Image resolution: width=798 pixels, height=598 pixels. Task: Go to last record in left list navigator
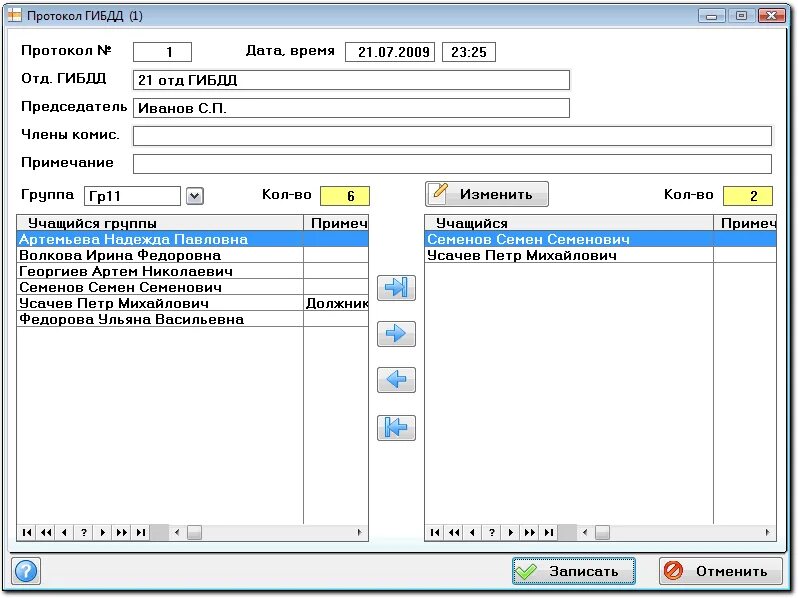coord(141,532)
